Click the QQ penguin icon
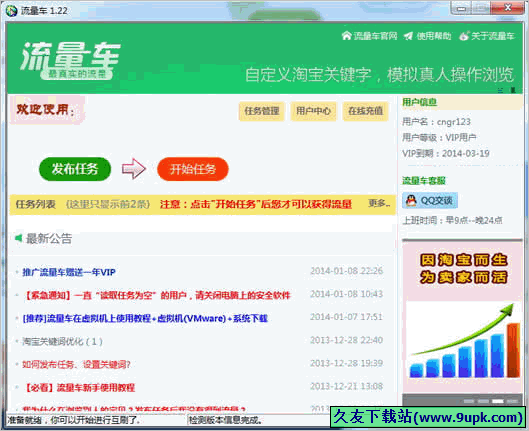Screen dimensions: 529x431 pos(411,201)
